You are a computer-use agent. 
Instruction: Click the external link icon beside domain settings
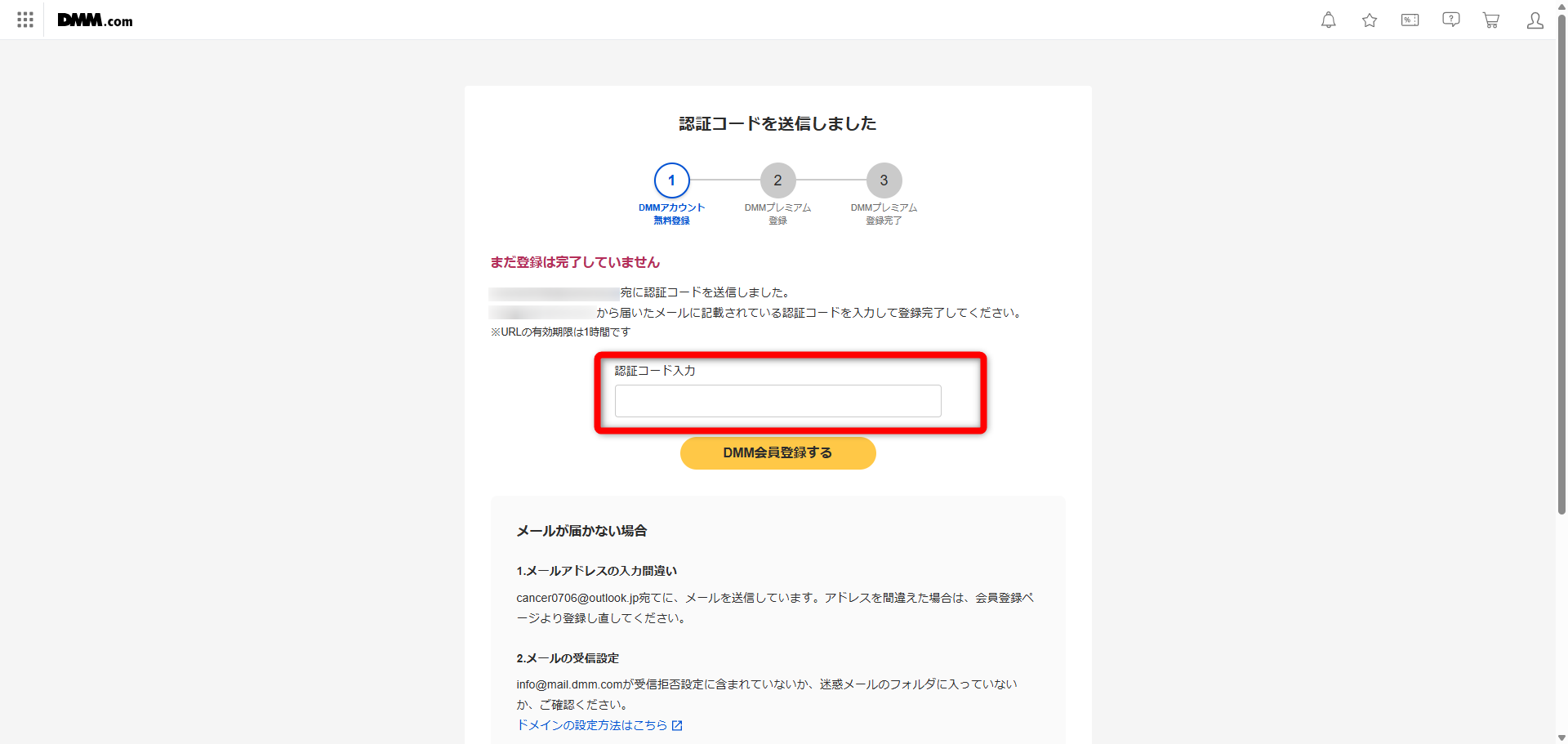pyautogui.click(x=677, y=725)
